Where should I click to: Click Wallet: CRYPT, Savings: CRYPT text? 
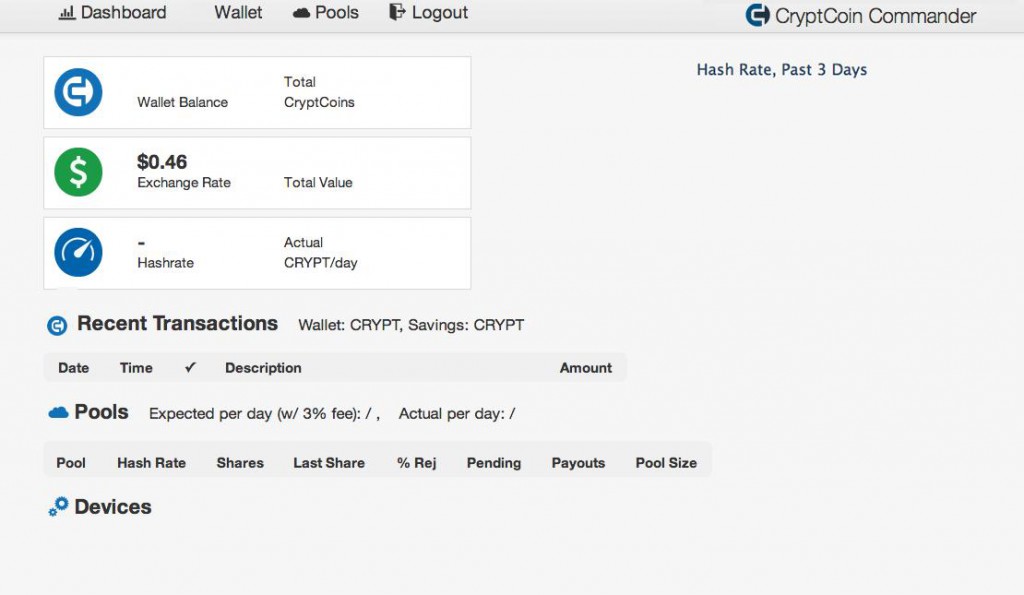[x=411, y=325]
